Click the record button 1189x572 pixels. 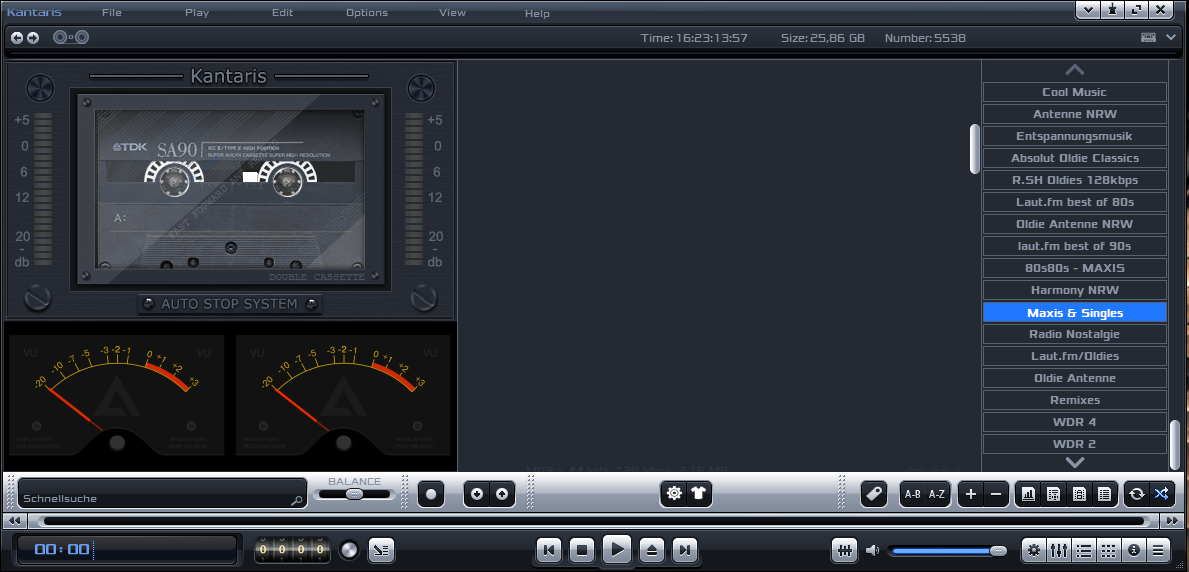[431, 494]
